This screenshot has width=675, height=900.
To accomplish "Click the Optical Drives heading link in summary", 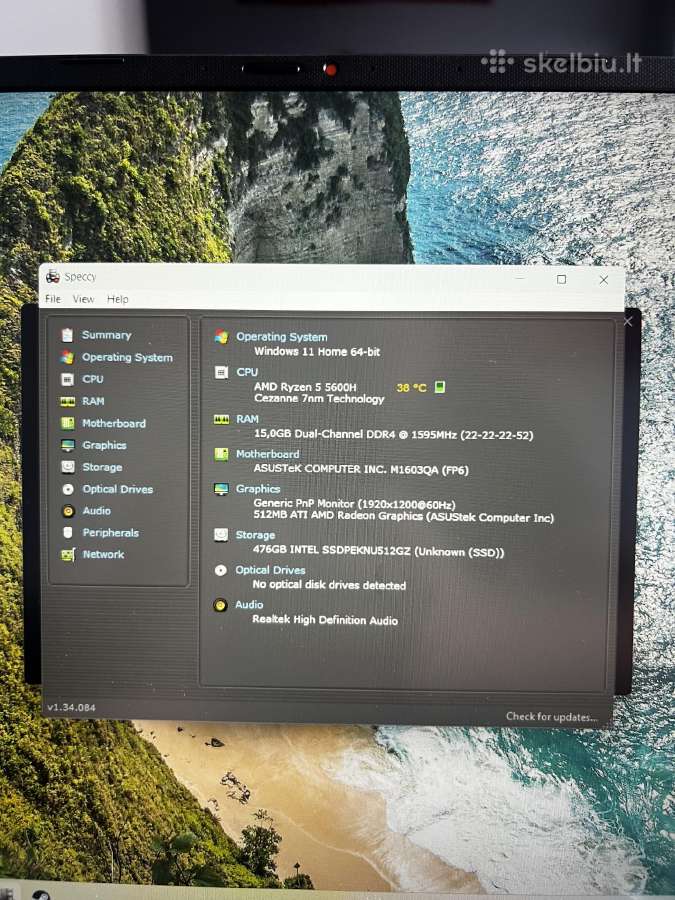I will (270, 570).
